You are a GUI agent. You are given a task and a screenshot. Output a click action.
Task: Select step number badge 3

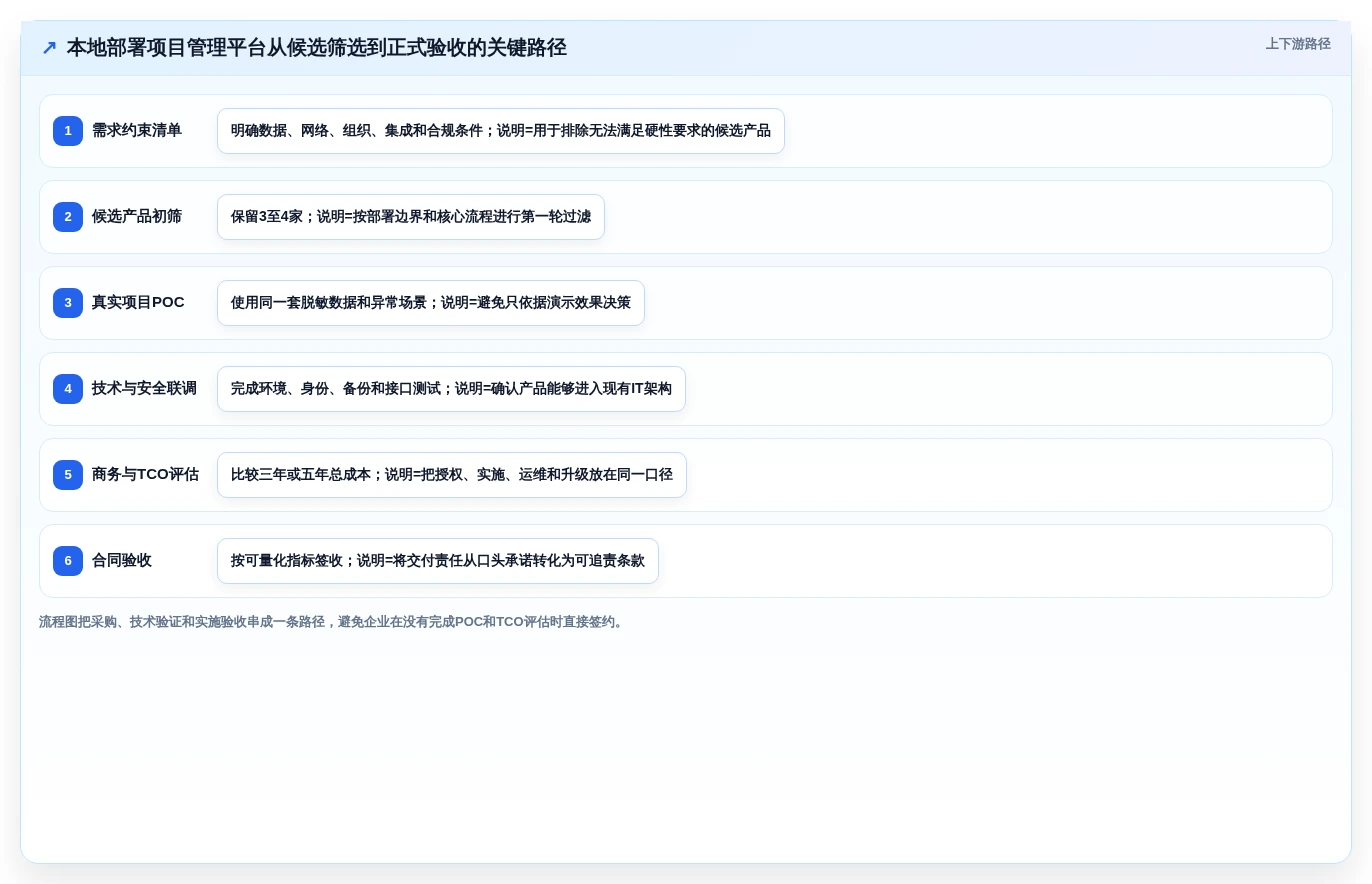coord(68,303)
